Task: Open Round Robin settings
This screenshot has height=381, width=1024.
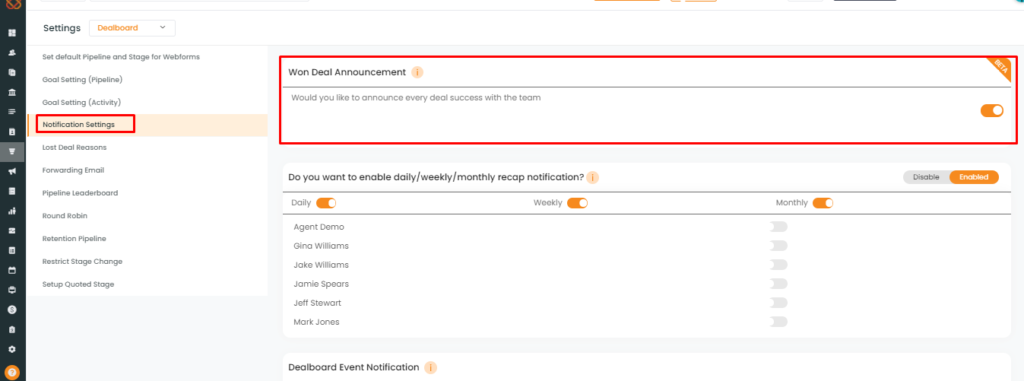Action: coord(65,216)
